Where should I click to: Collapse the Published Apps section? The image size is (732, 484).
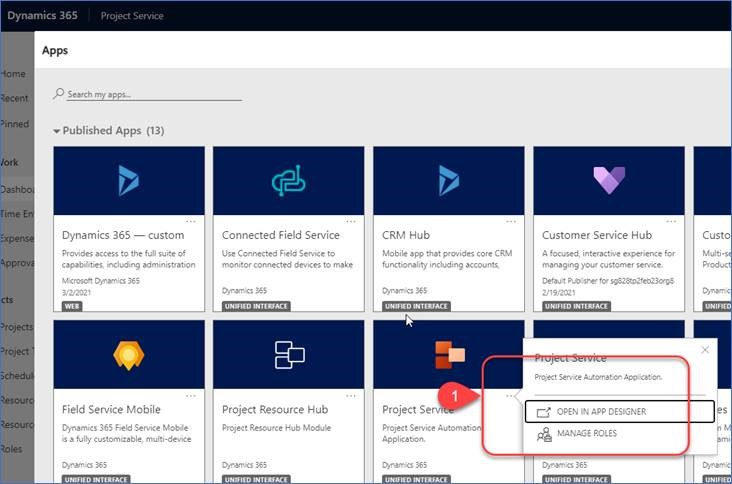57,131
